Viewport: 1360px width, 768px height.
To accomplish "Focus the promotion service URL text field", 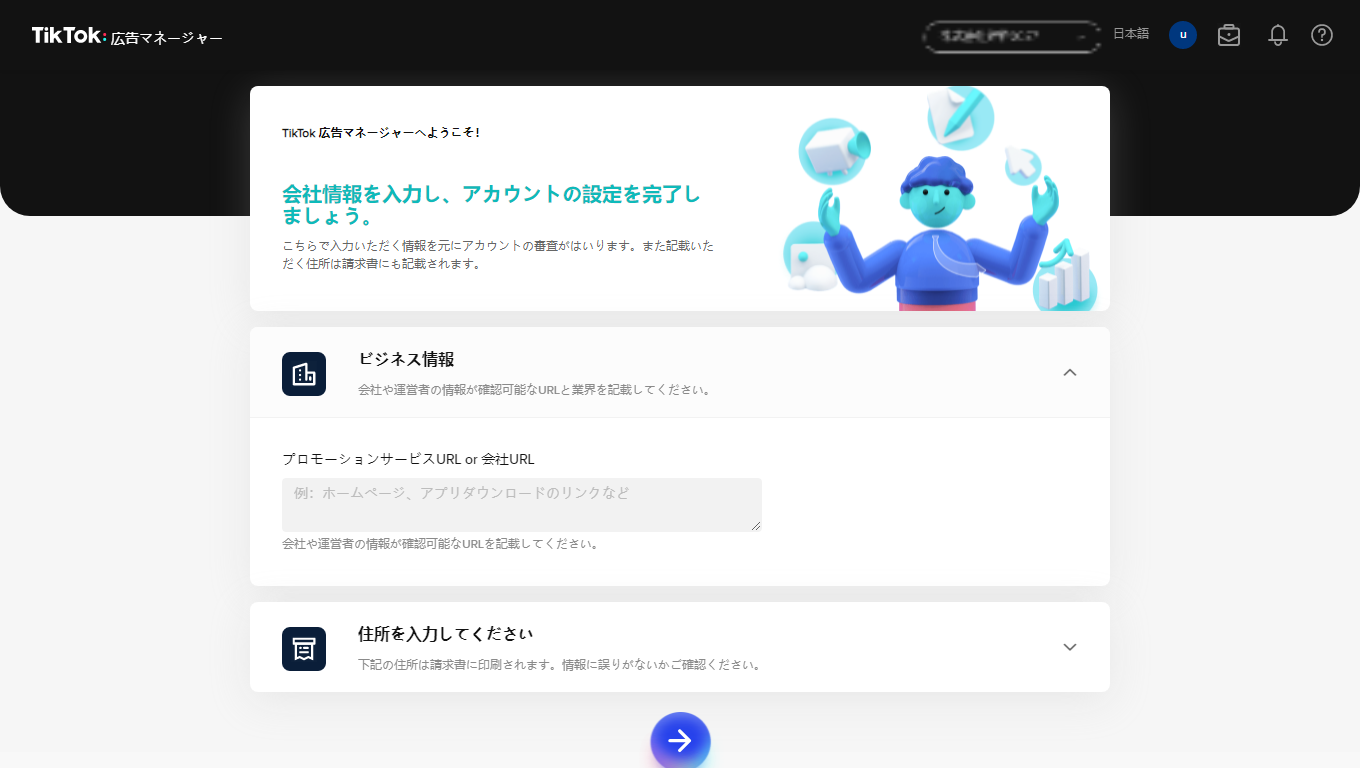I will click(522, 505).
